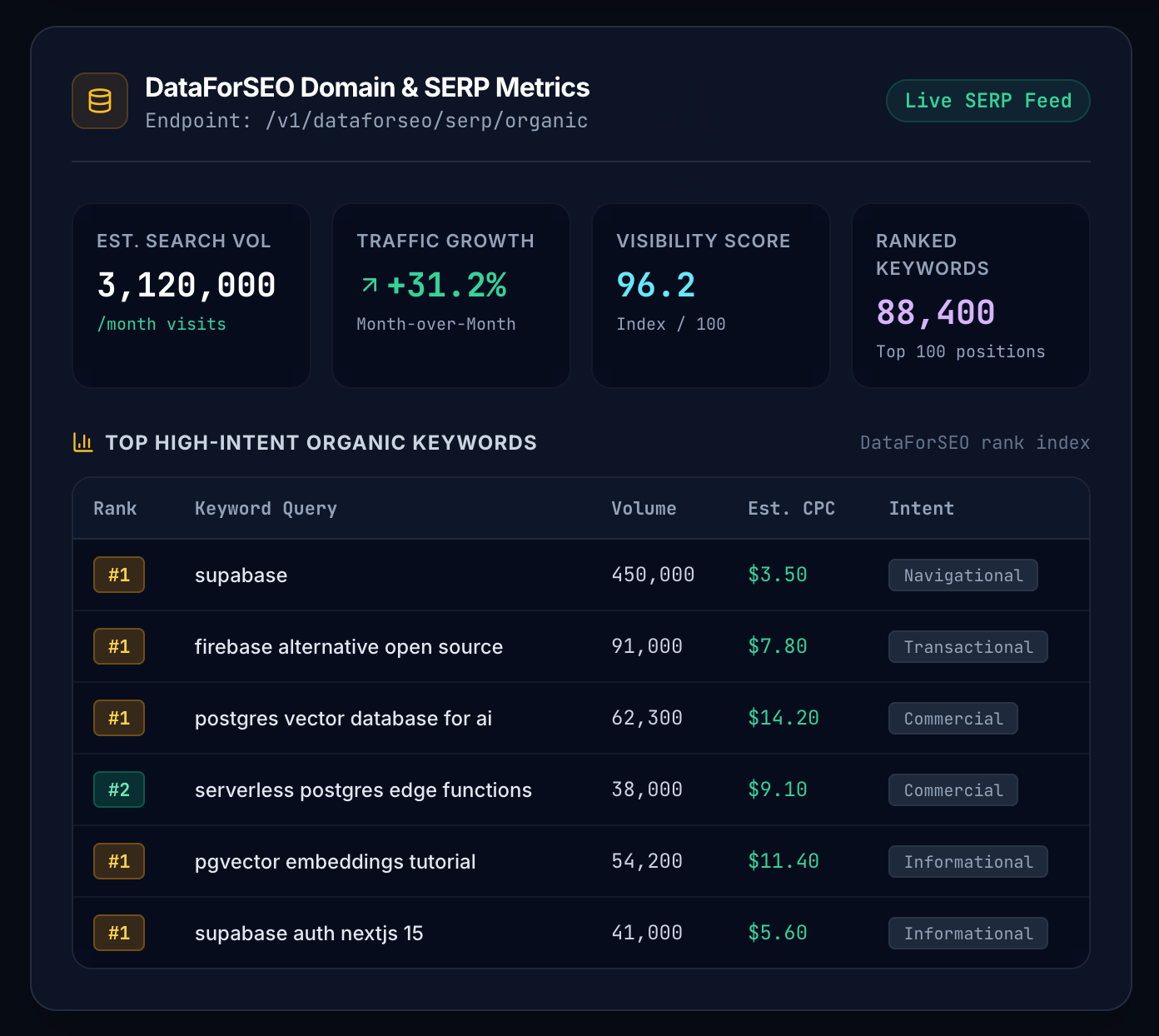Select the Rank column header

tap(115, 509)
